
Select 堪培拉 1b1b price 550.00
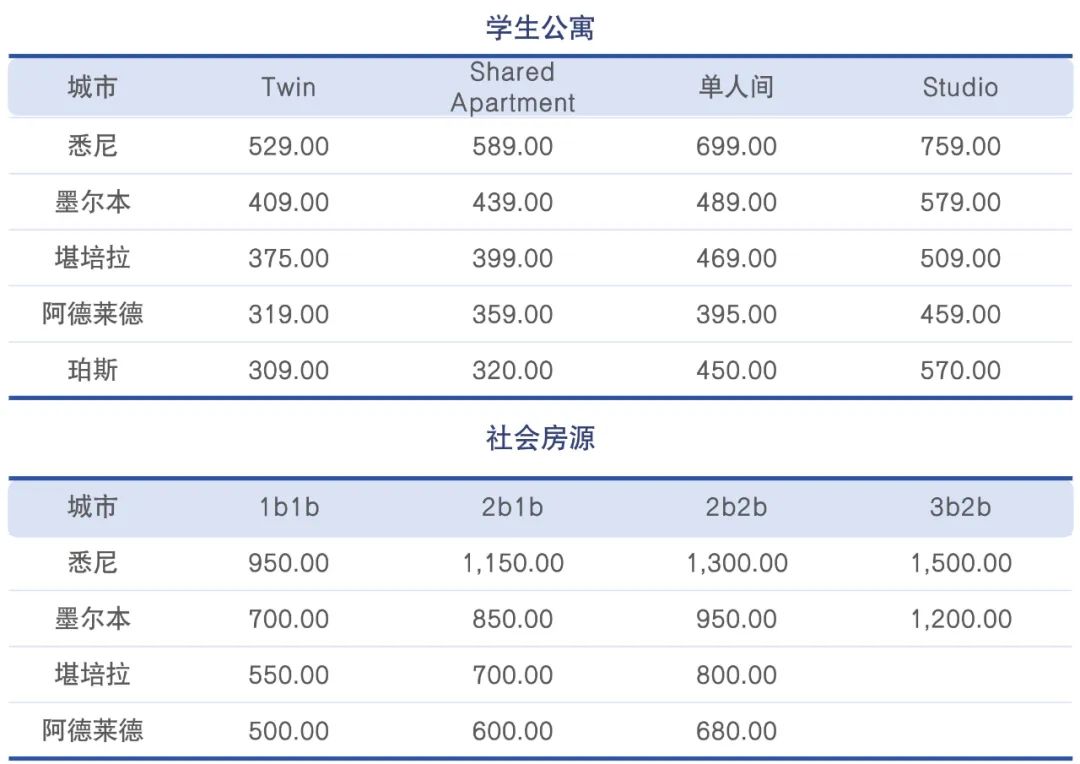tap(289, 674)
